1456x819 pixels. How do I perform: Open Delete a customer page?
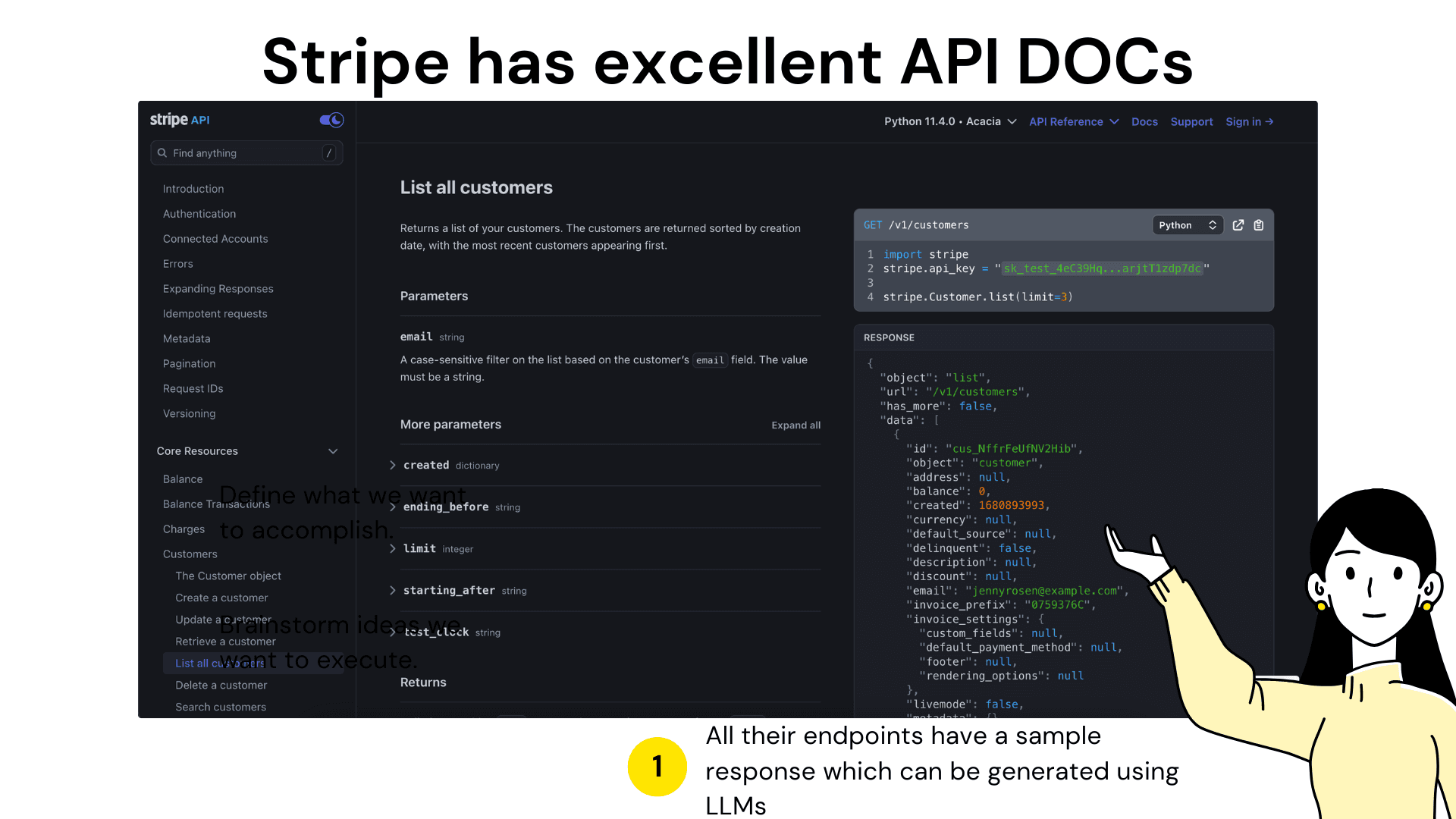221,686
